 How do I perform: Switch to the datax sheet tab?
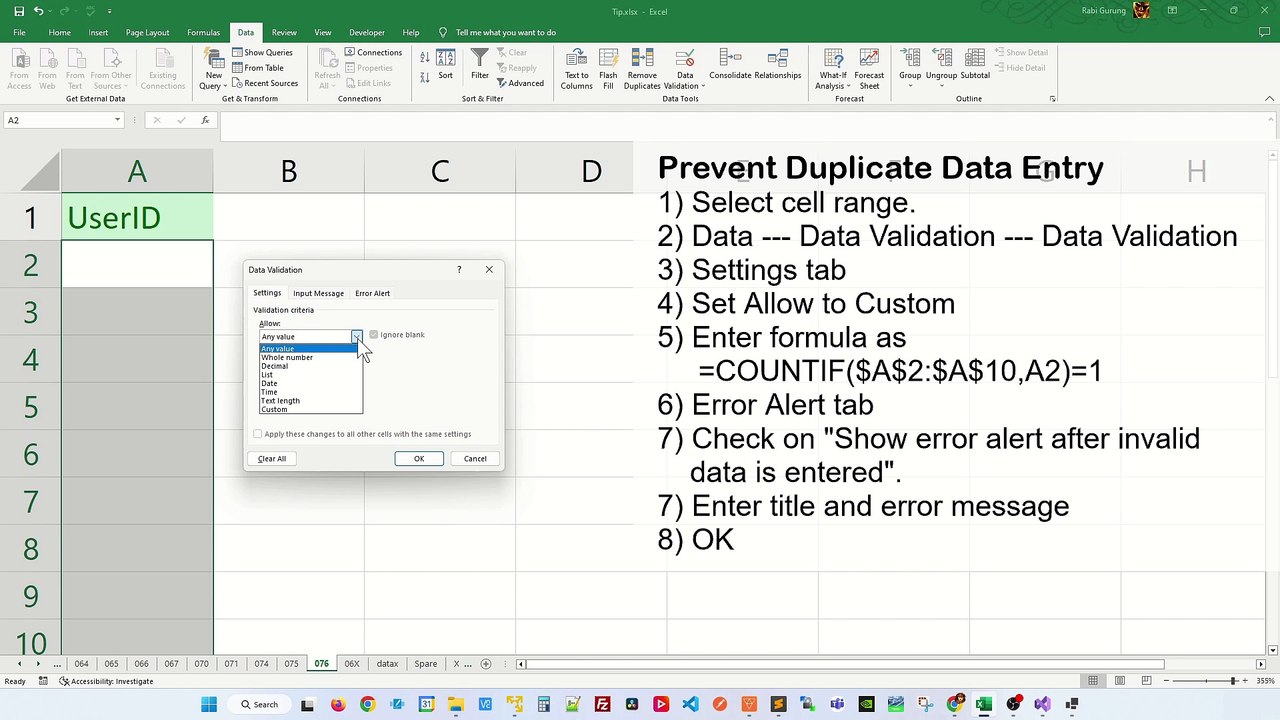coord(387,664)
